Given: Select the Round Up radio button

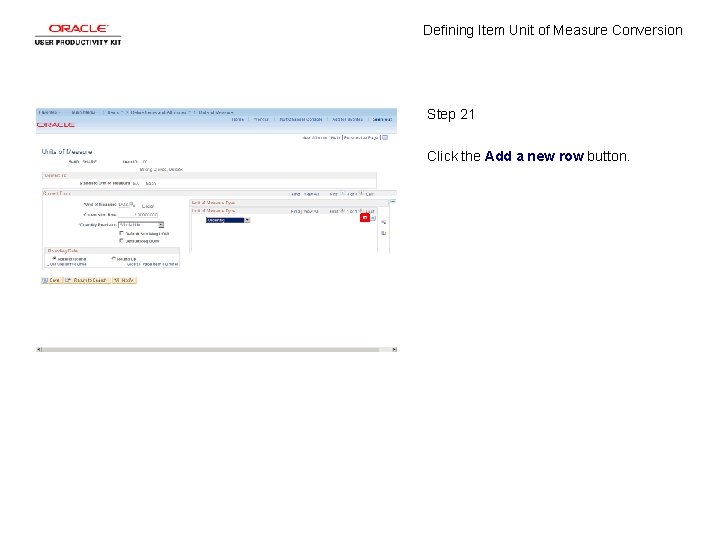Looking at the screenshot, I should tap(113, 259).
